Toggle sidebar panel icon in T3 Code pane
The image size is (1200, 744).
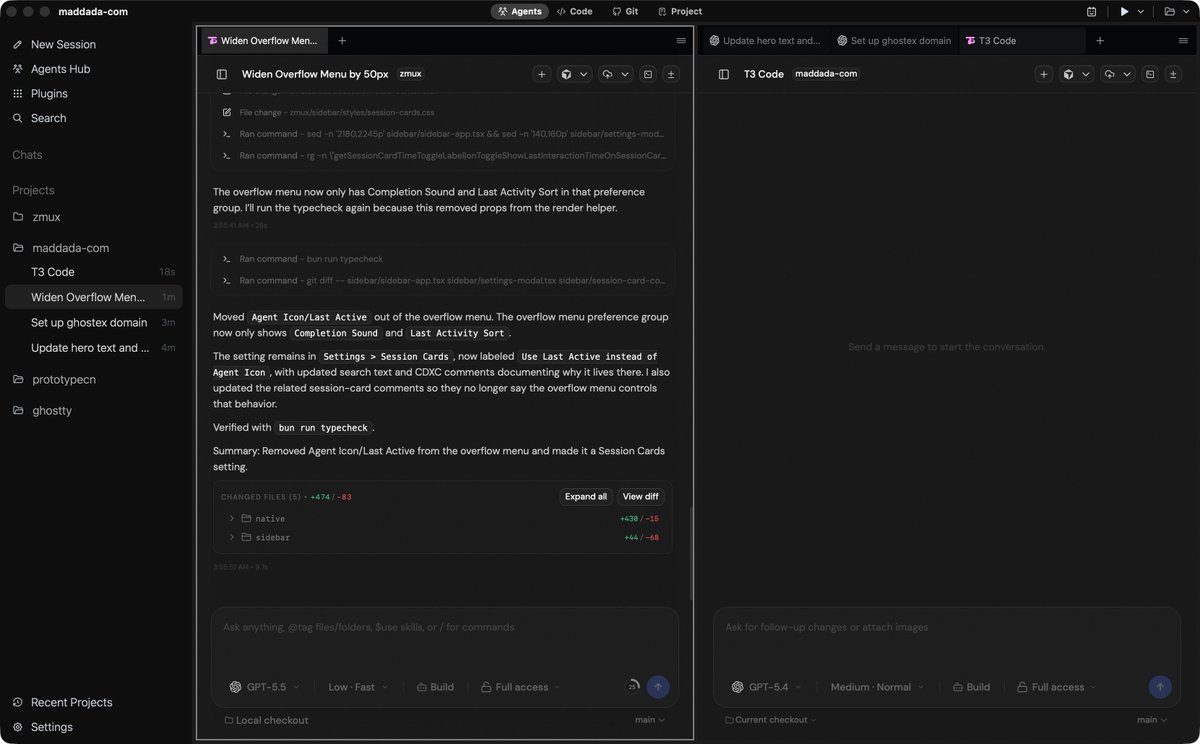(724, 74)
